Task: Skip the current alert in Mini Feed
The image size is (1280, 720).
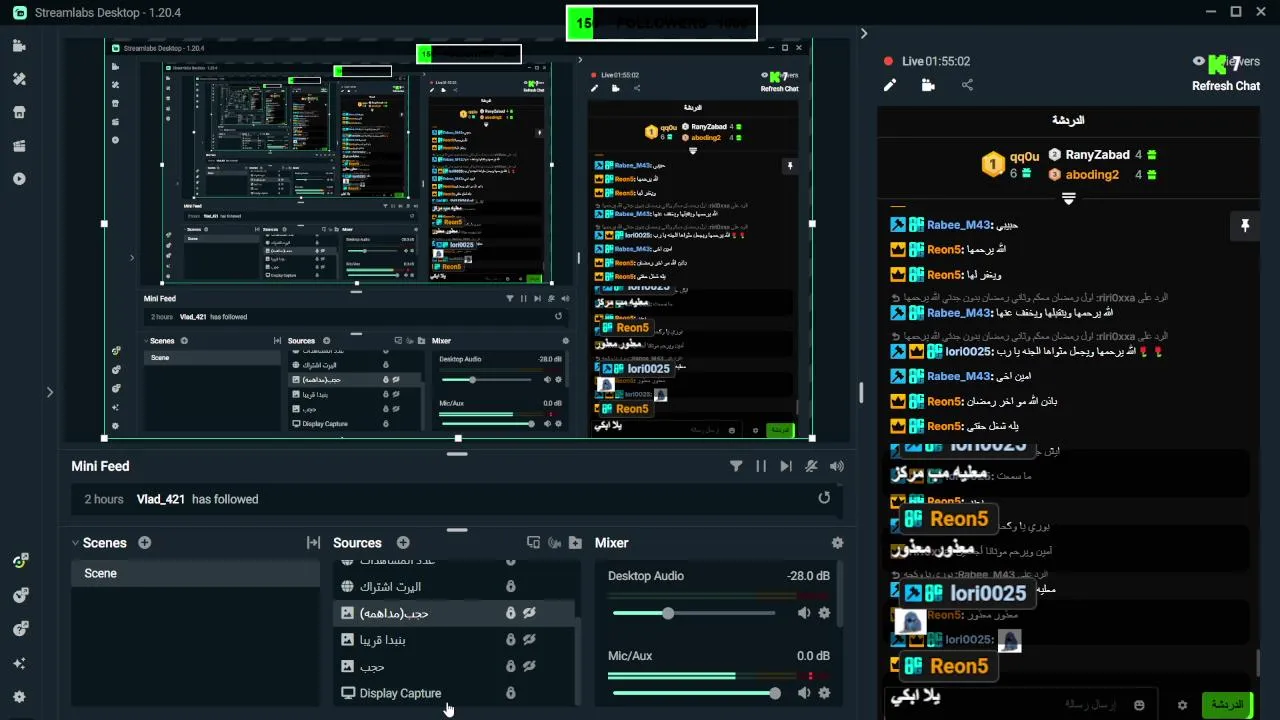Action: point(786,466)
